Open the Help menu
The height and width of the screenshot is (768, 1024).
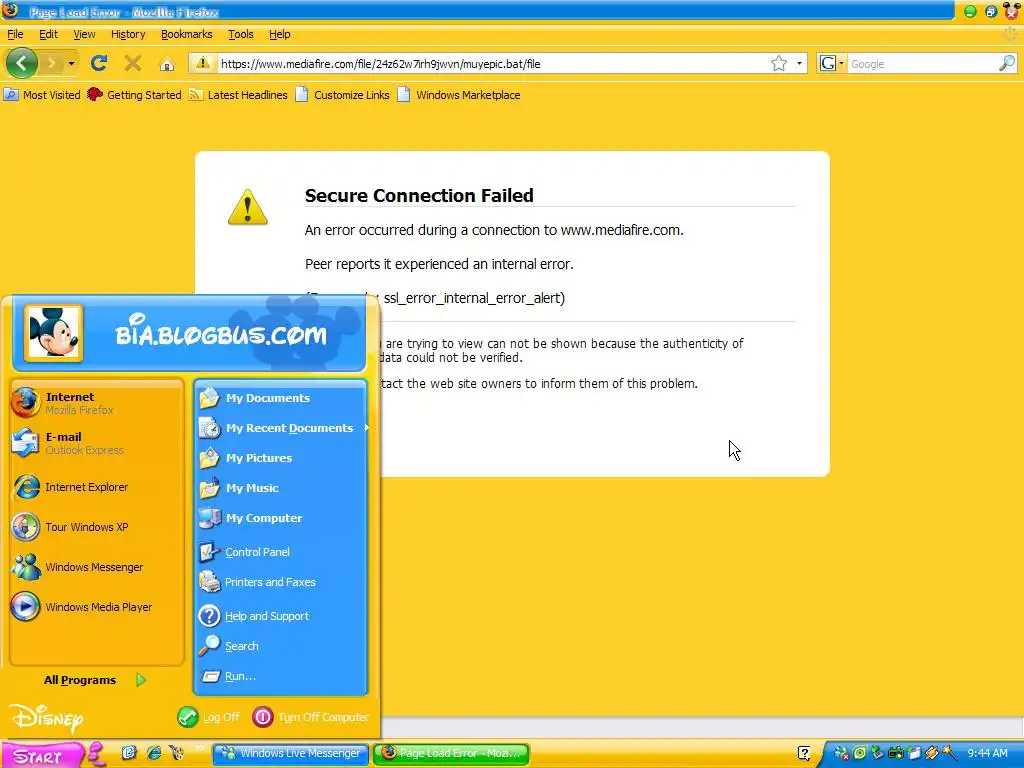point(280,34)
